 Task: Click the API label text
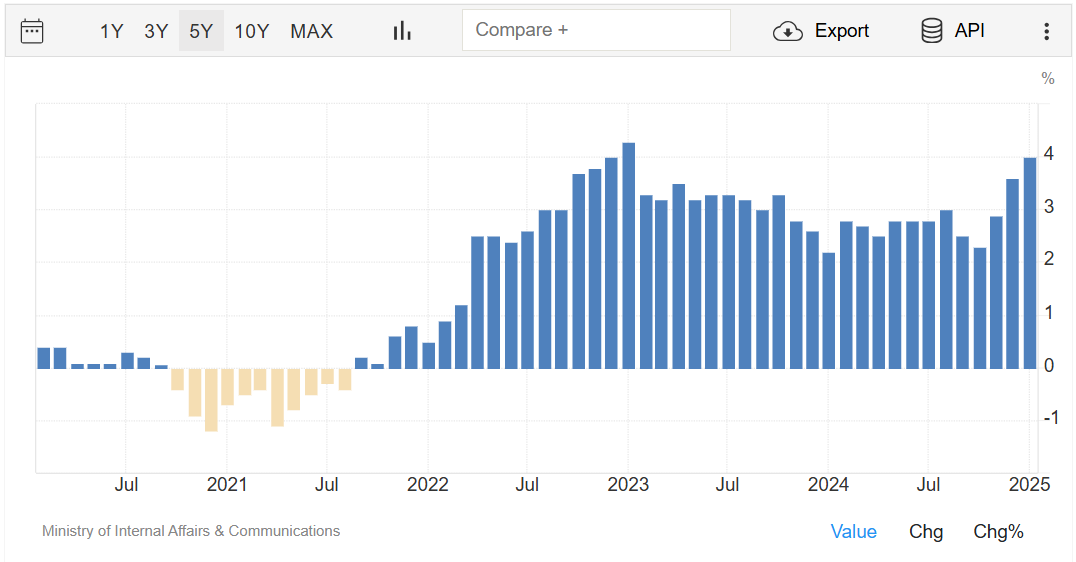click(970, 30)
